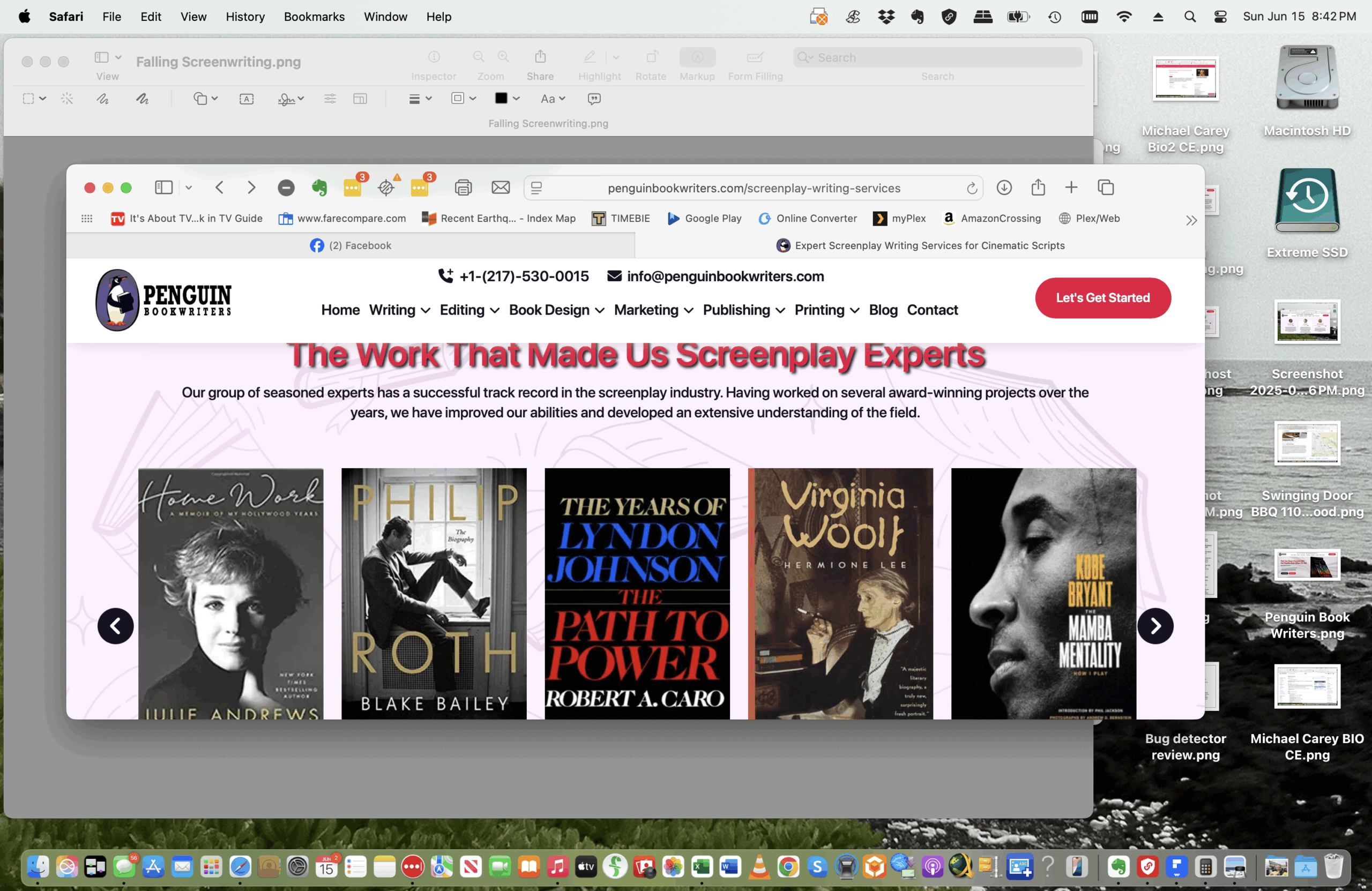Expand the Publishing dropdown menu
This screenshot has width=1372, height=891.
point(744,310)
